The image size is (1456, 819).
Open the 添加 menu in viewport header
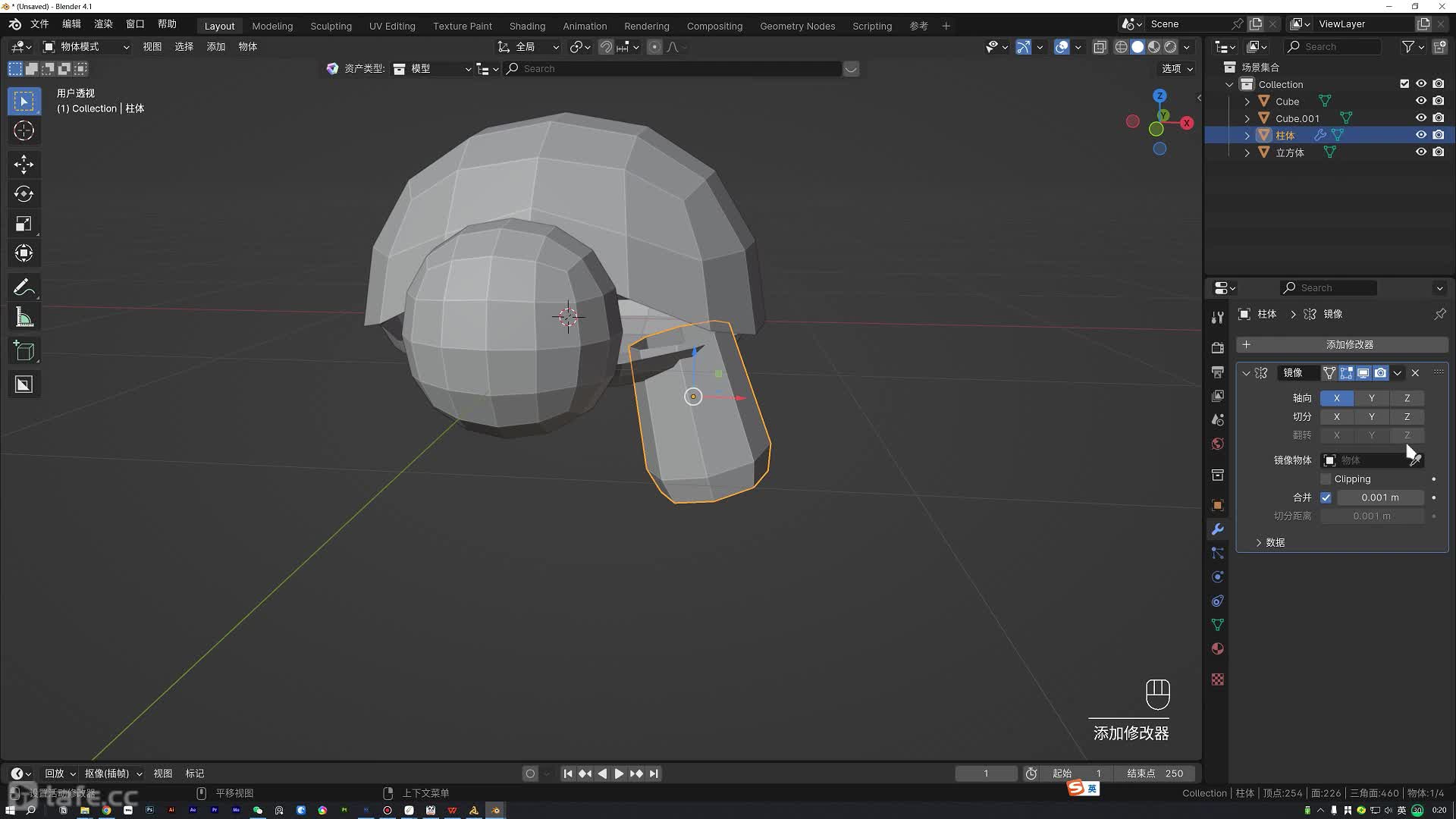coord(216,47)
